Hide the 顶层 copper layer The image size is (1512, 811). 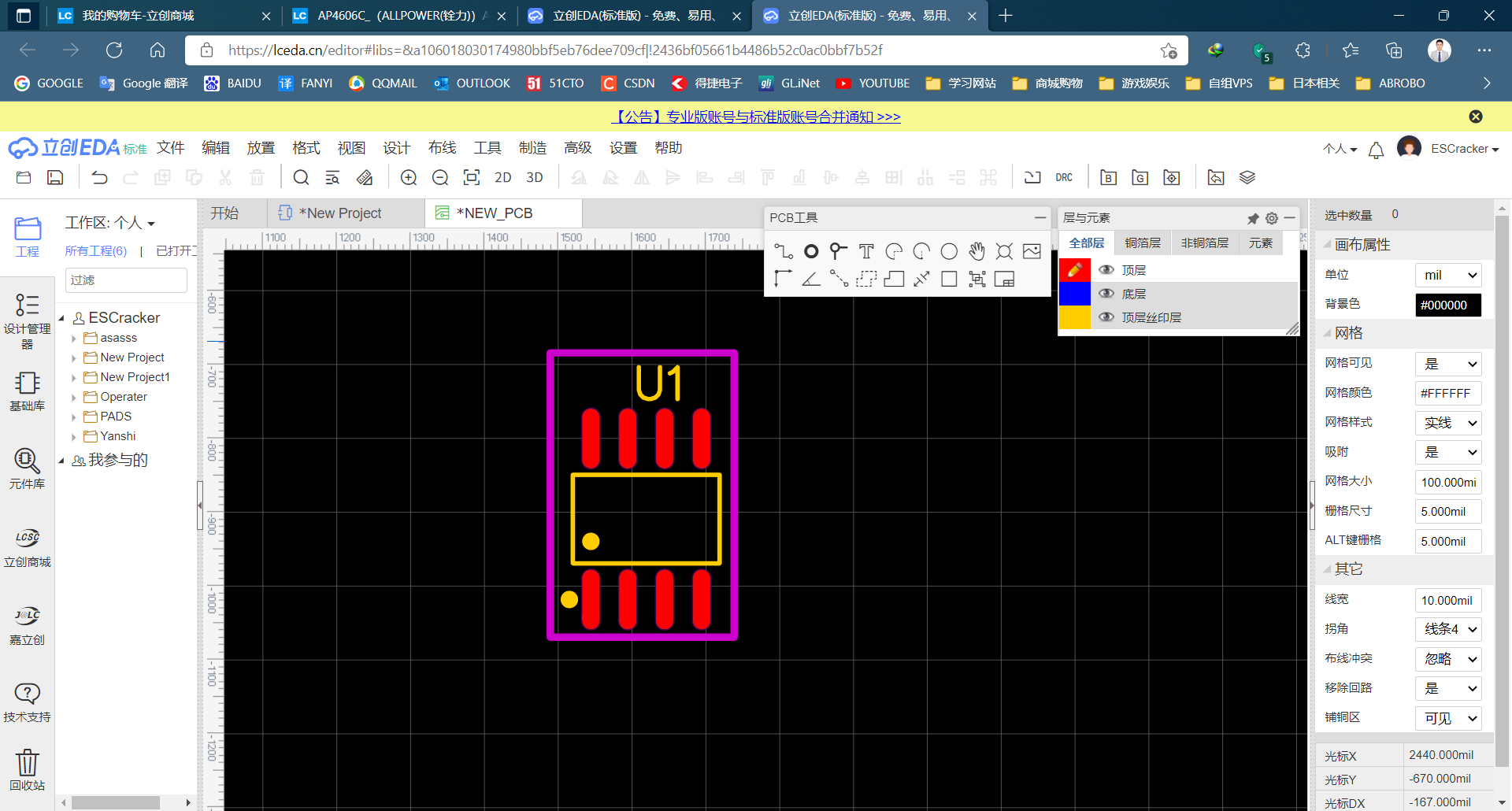(1106, 269)
